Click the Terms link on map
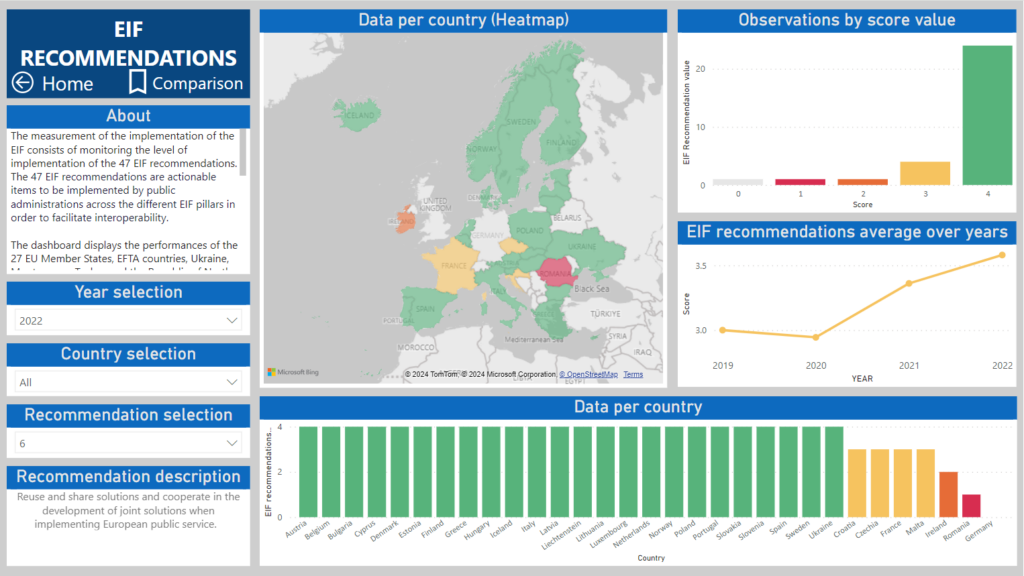Viewport: 1024px width, 576px height. [x=633, y=374]
